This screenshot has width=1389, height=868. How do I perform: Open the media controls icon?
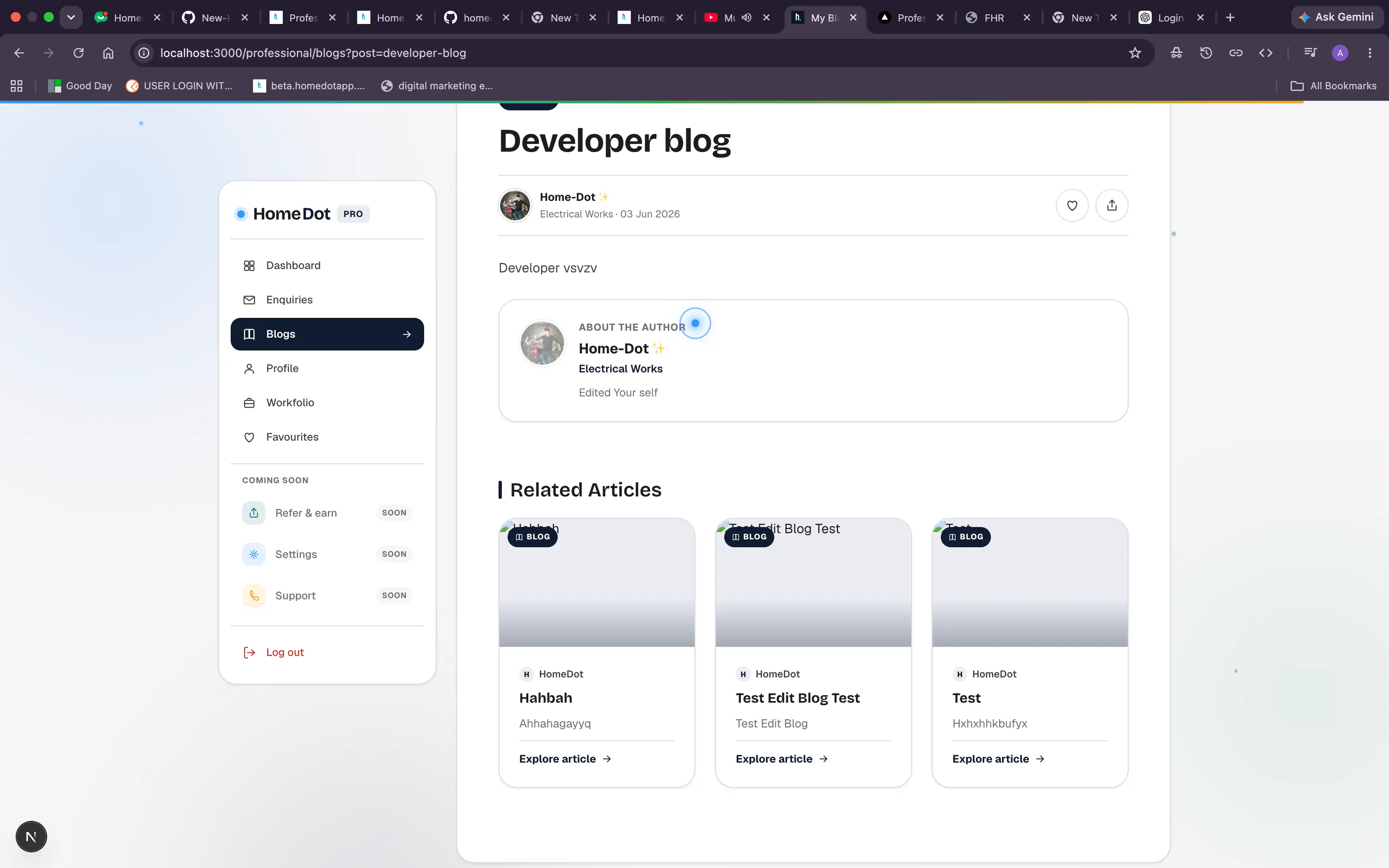[1310, 53]
